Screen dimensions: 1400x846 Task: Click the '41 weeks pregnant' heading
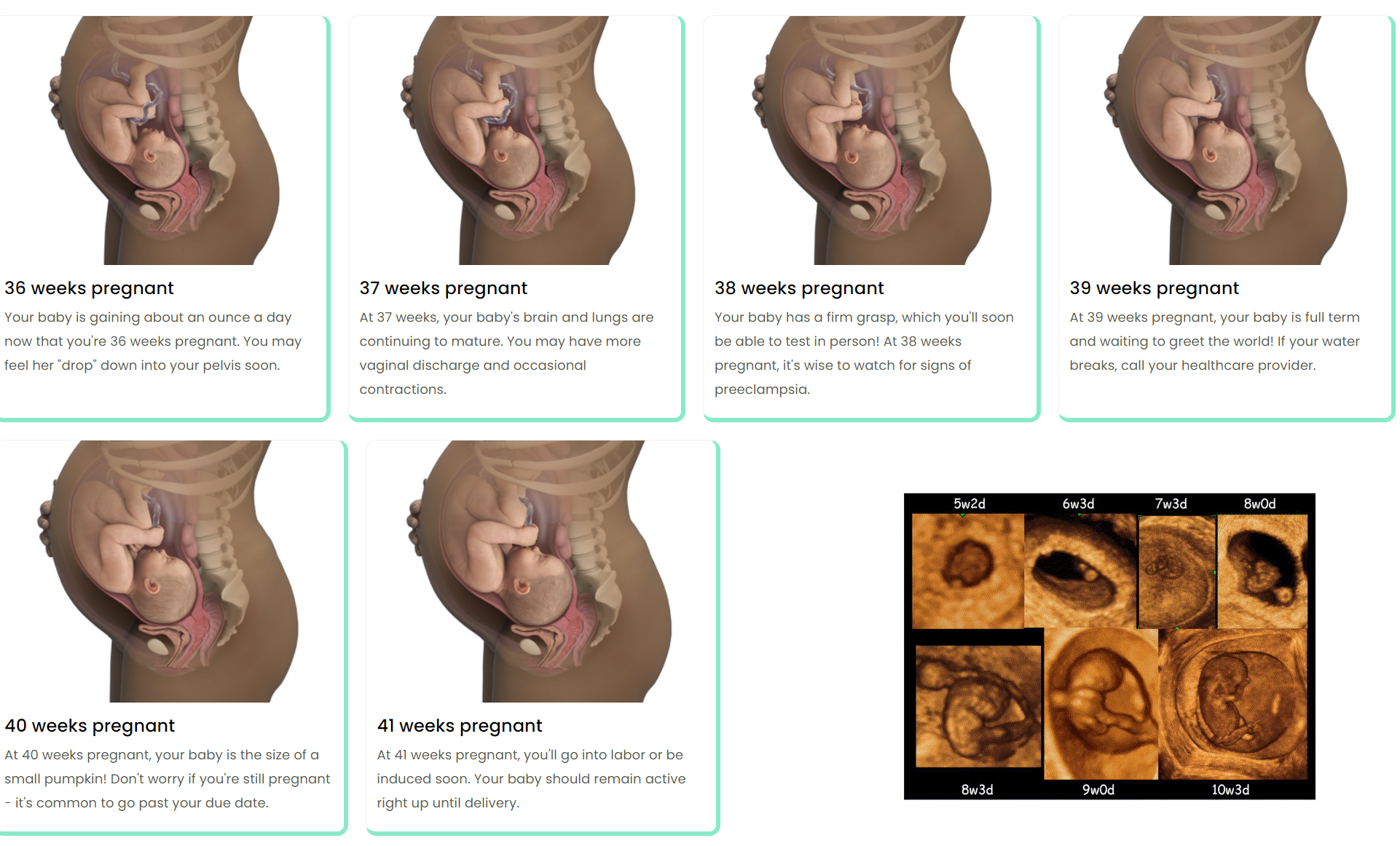(x=460, y=726)
